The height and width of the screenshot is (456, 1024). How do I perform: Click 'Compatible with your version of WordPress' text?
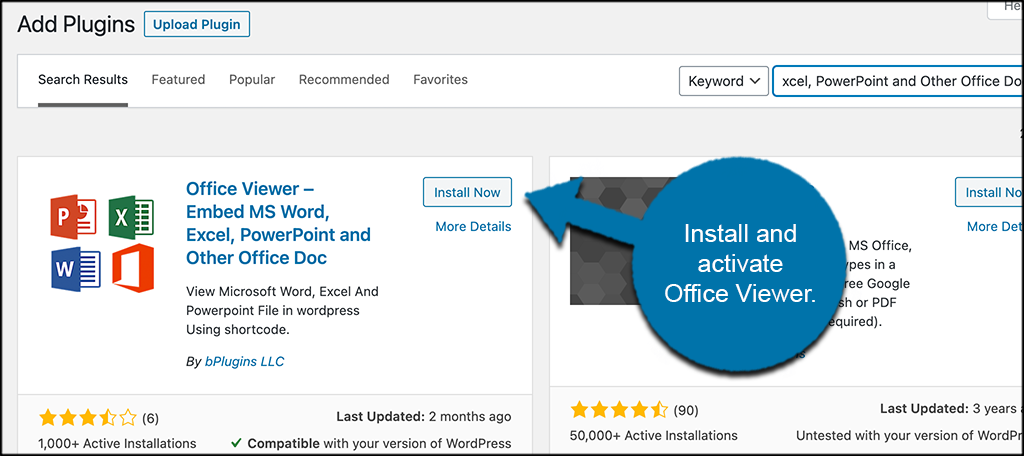[372, 444]
